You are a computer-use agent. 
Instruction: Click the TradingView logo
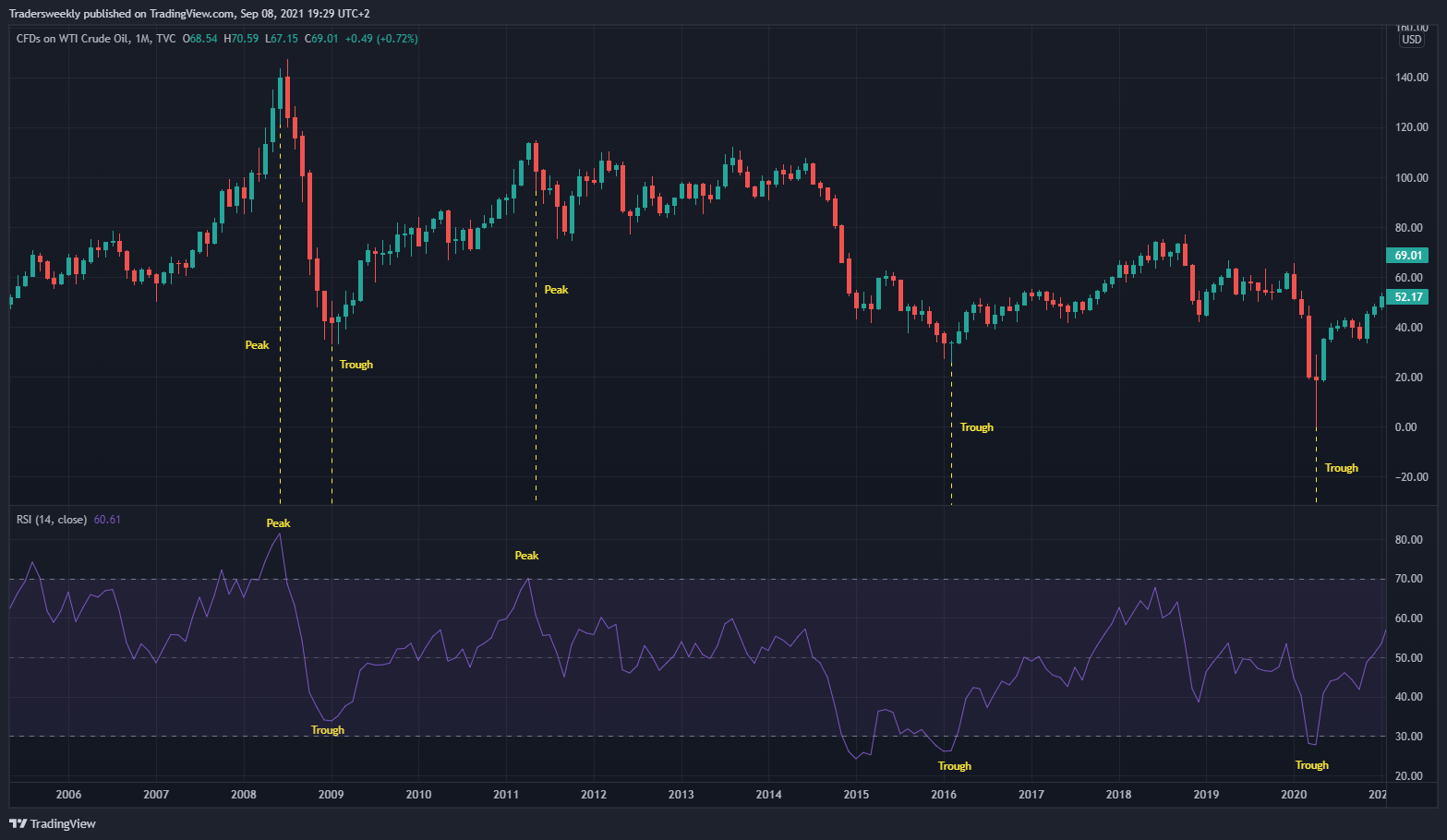[x=53, y=823]
